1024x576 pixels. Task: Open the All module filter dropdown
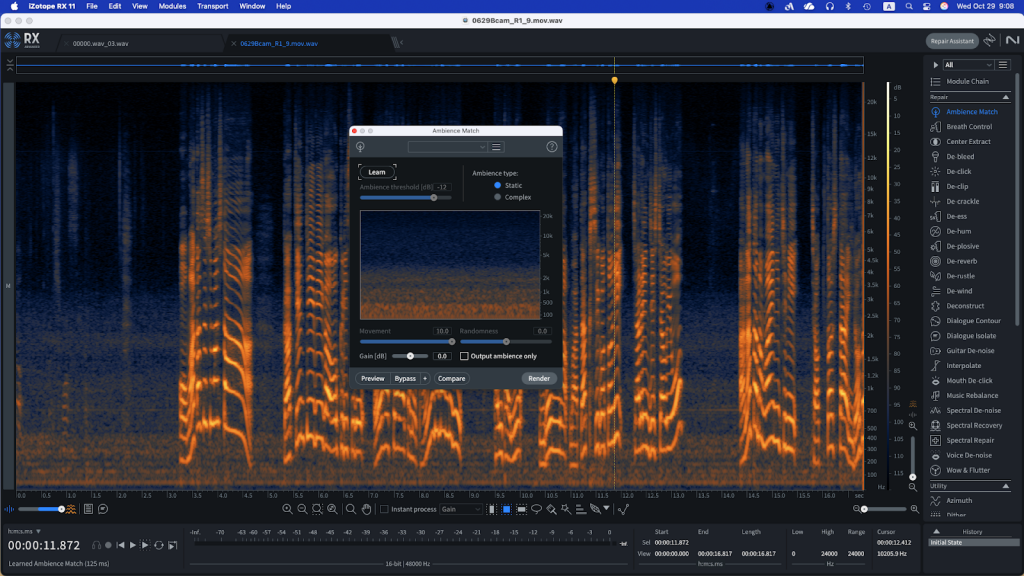[967, 65]
